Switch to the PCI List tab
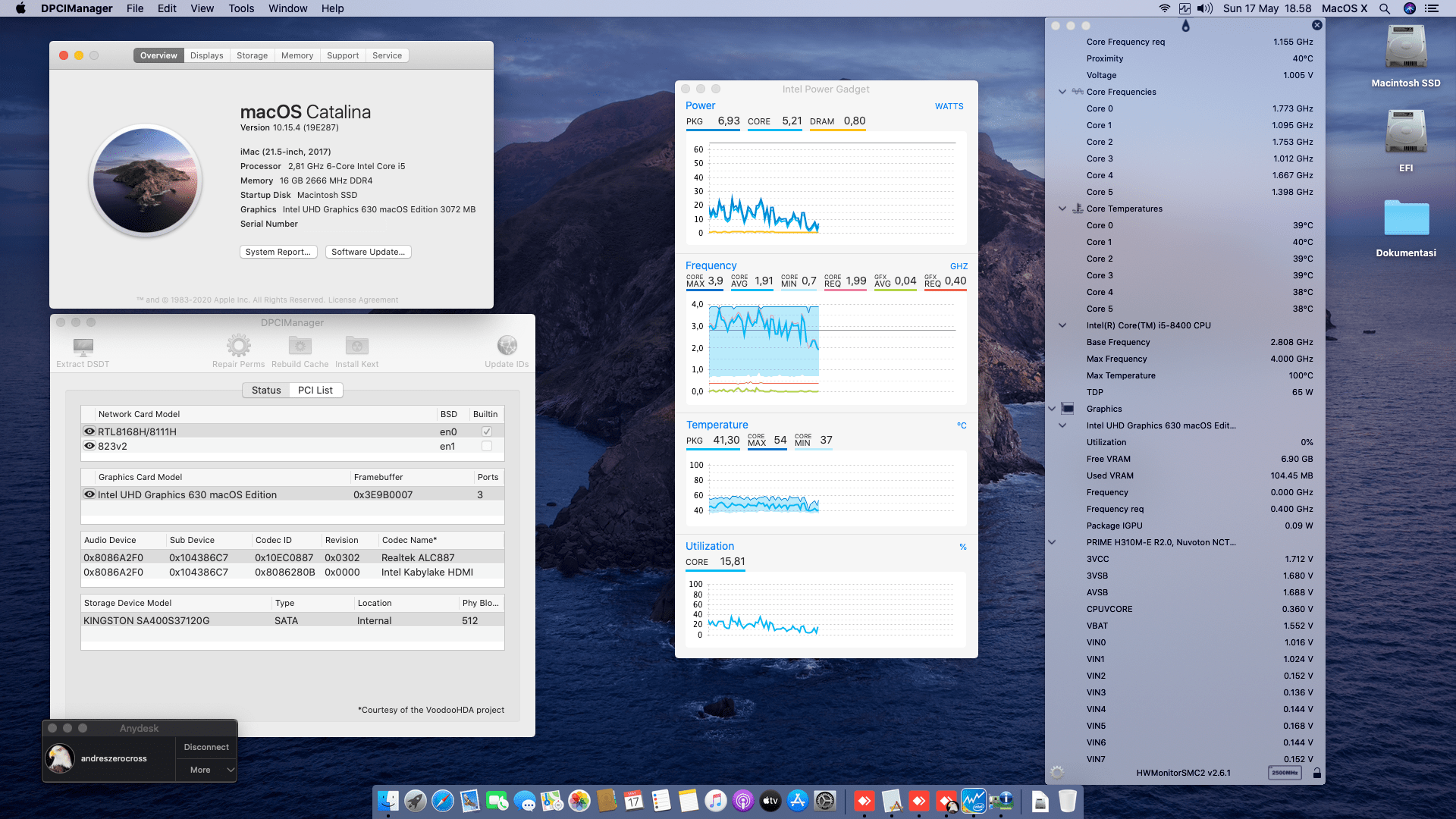The width and height of the screenshot is (1456, 819). point(315,390)
